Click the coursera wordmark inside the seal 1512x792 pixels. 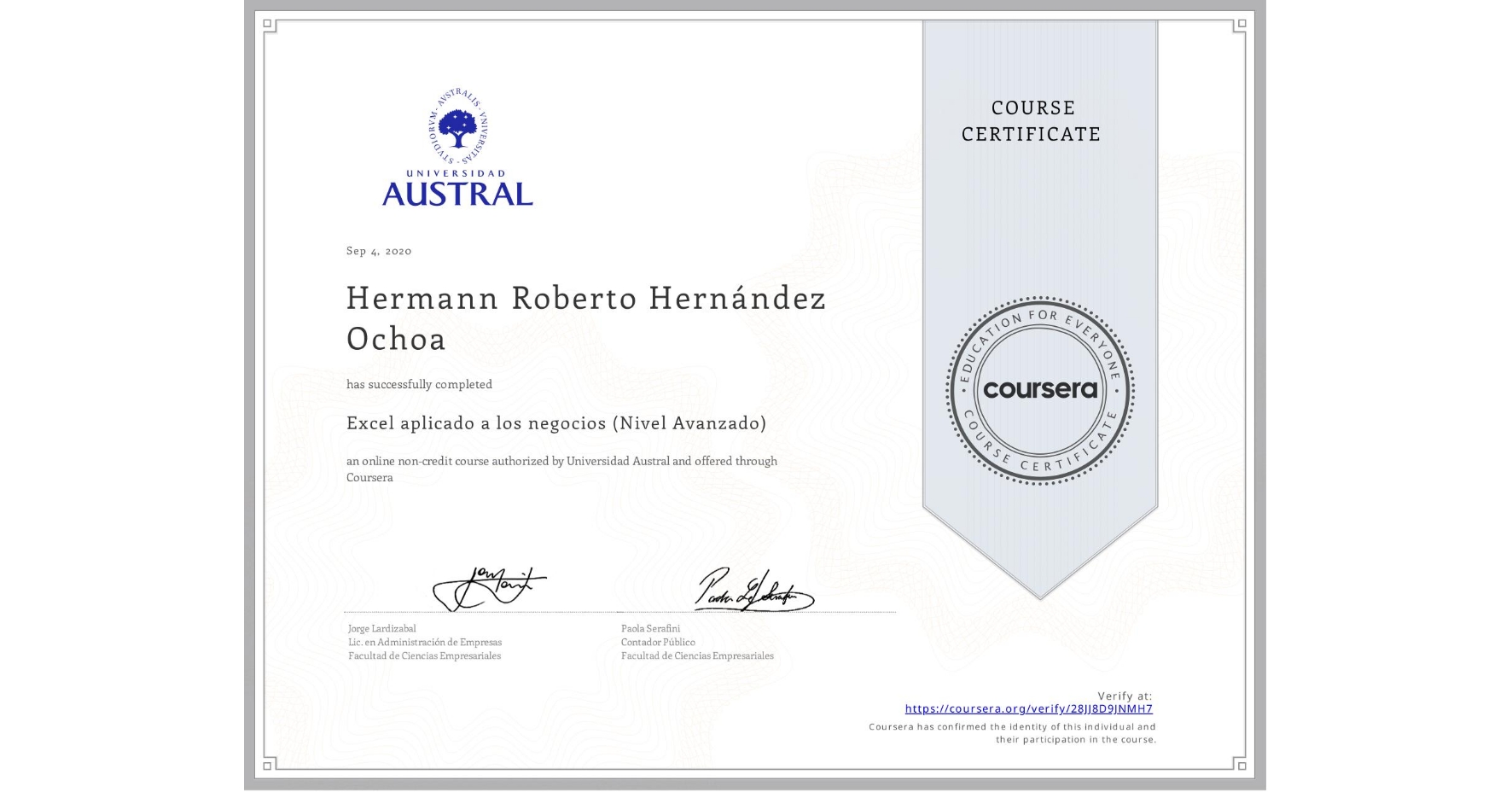(x=1039, y=390)
